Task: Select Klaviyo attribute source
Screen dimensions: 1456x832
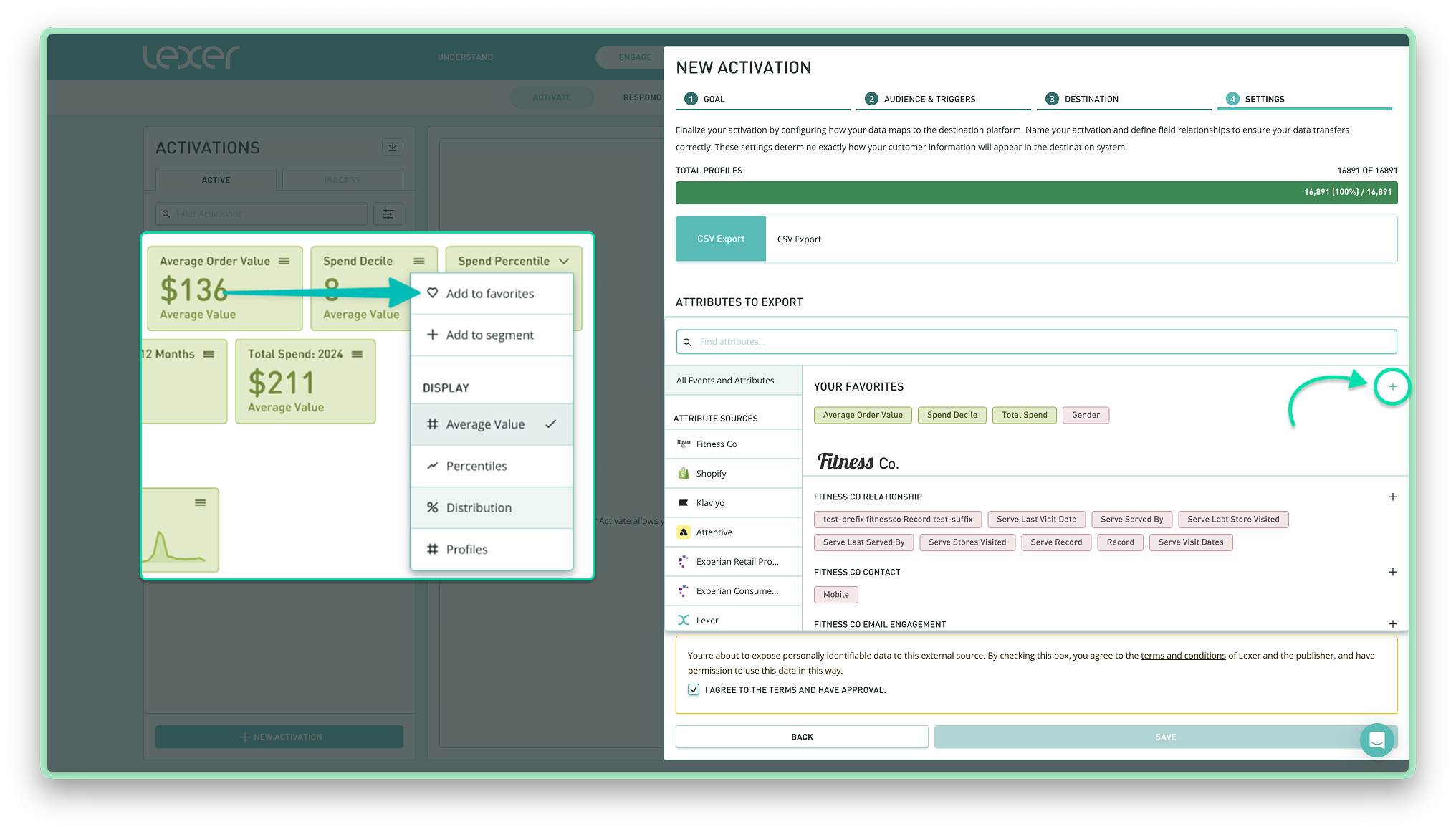Action: tap(710, 503)
